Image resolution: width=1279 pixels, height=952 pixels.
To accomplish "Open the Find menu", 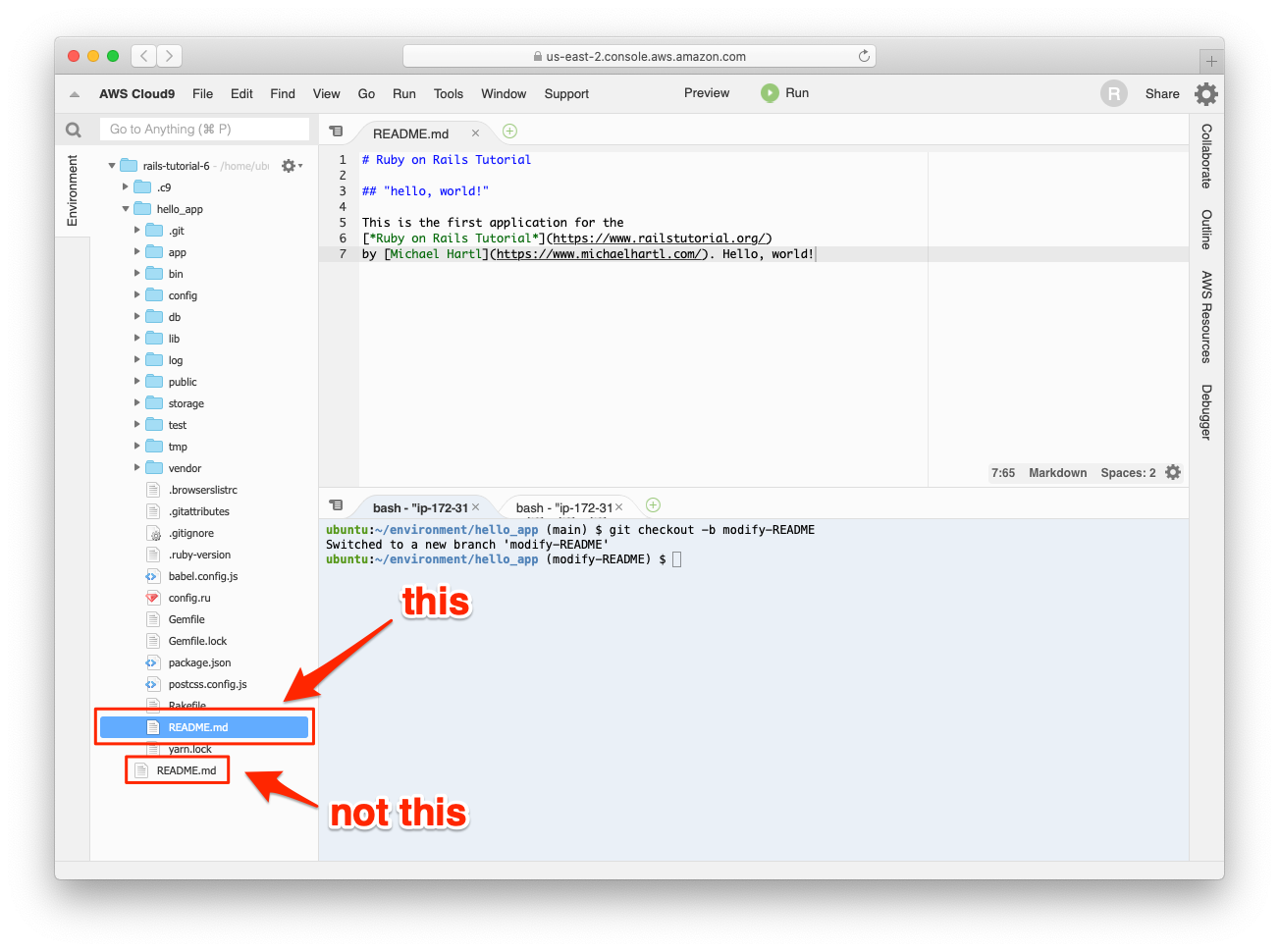I will pyautogui.click(x=283, y=94).
